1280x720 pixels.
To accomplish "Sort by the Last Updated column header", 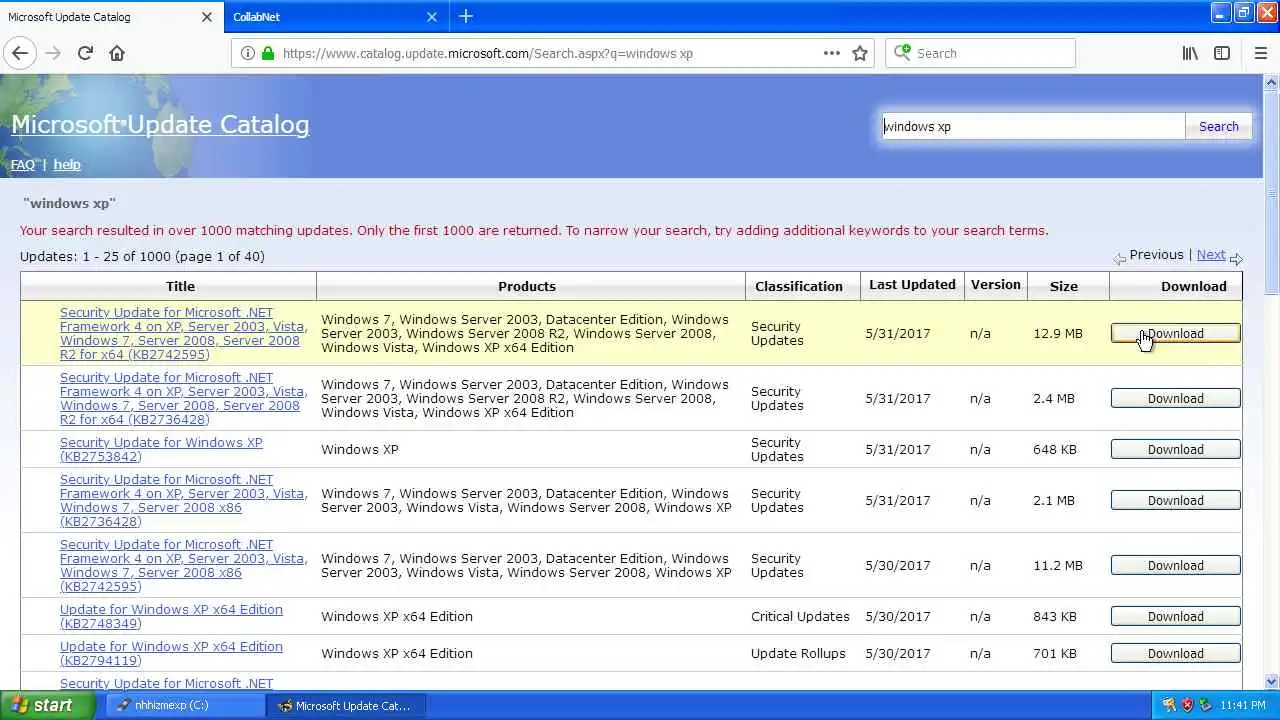I will 912,285.
